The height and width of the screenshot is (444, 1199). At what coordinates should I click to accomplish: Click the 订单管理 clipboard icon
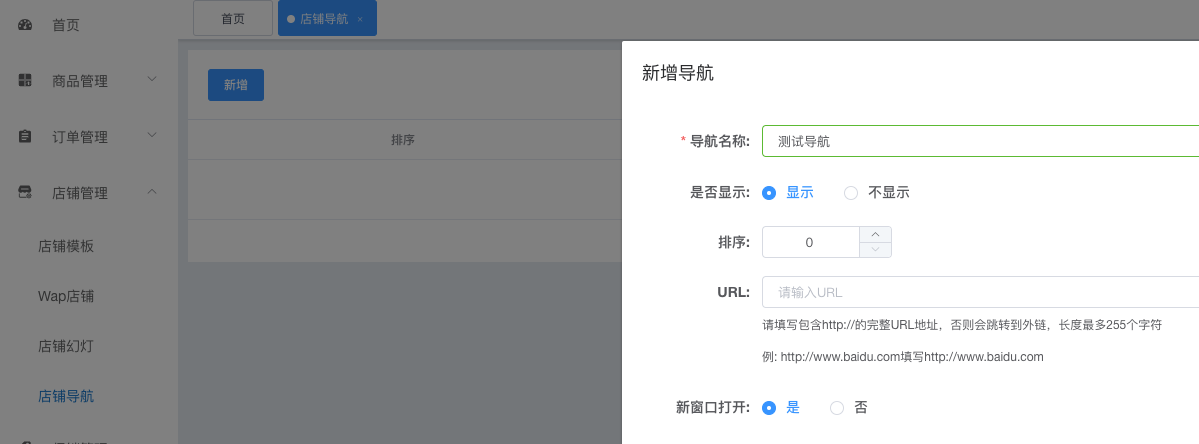point(25,136)
